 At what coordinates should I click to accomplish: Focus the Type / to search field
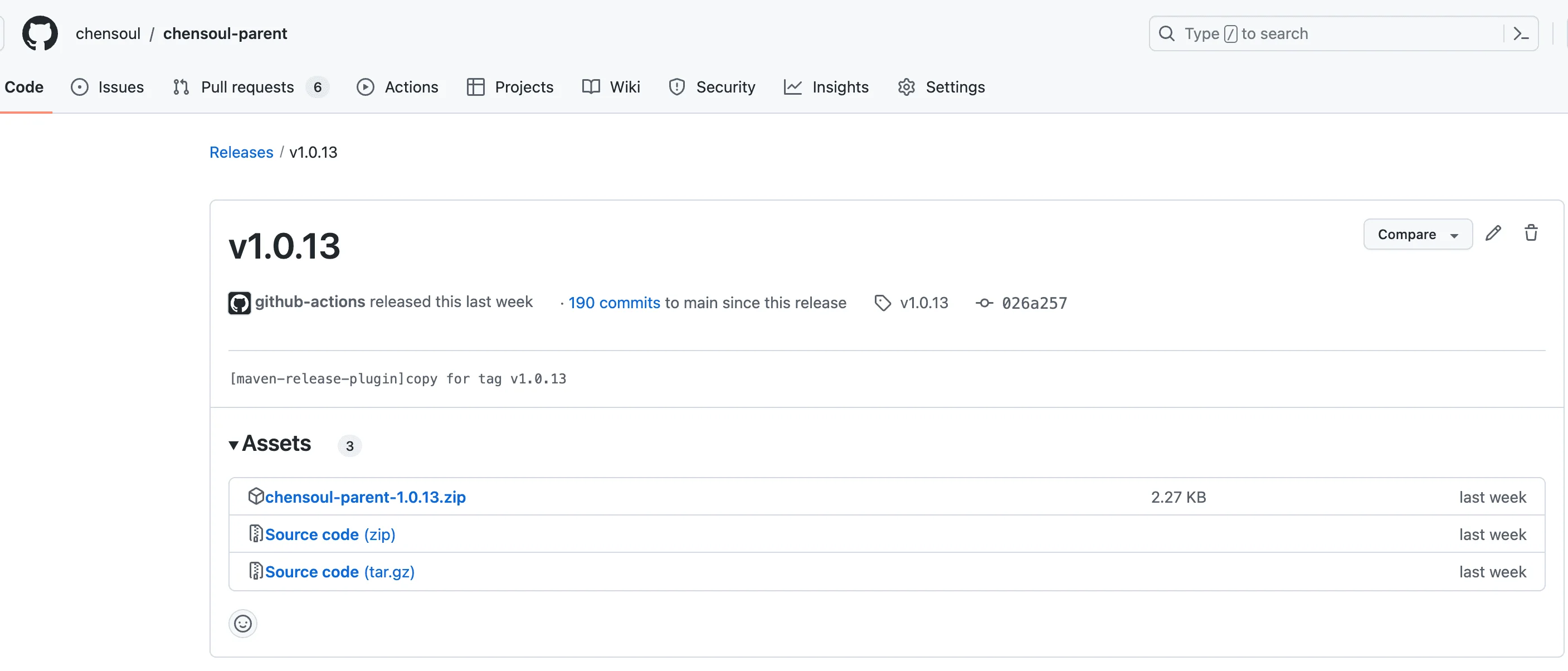tap(1343, 33)
